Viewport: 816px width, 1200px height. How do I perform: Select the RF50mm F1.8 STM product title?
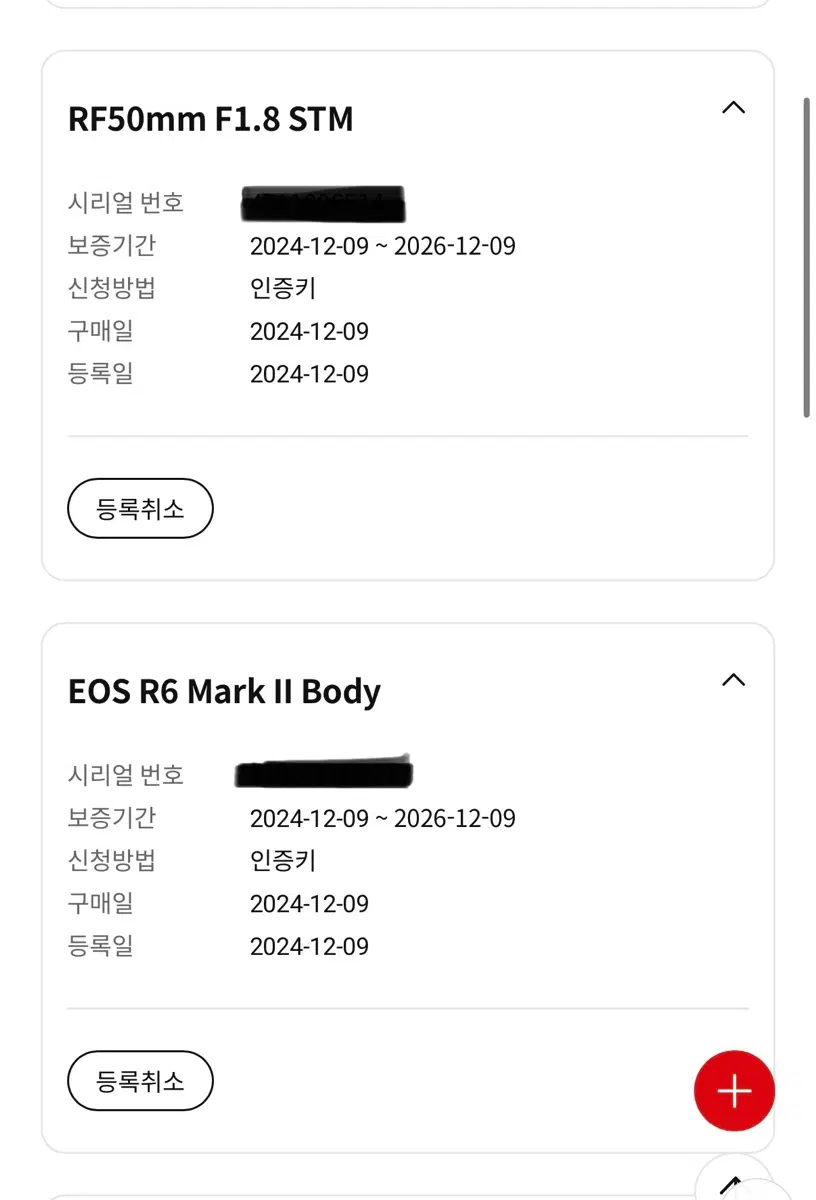[x=210, y=120]
